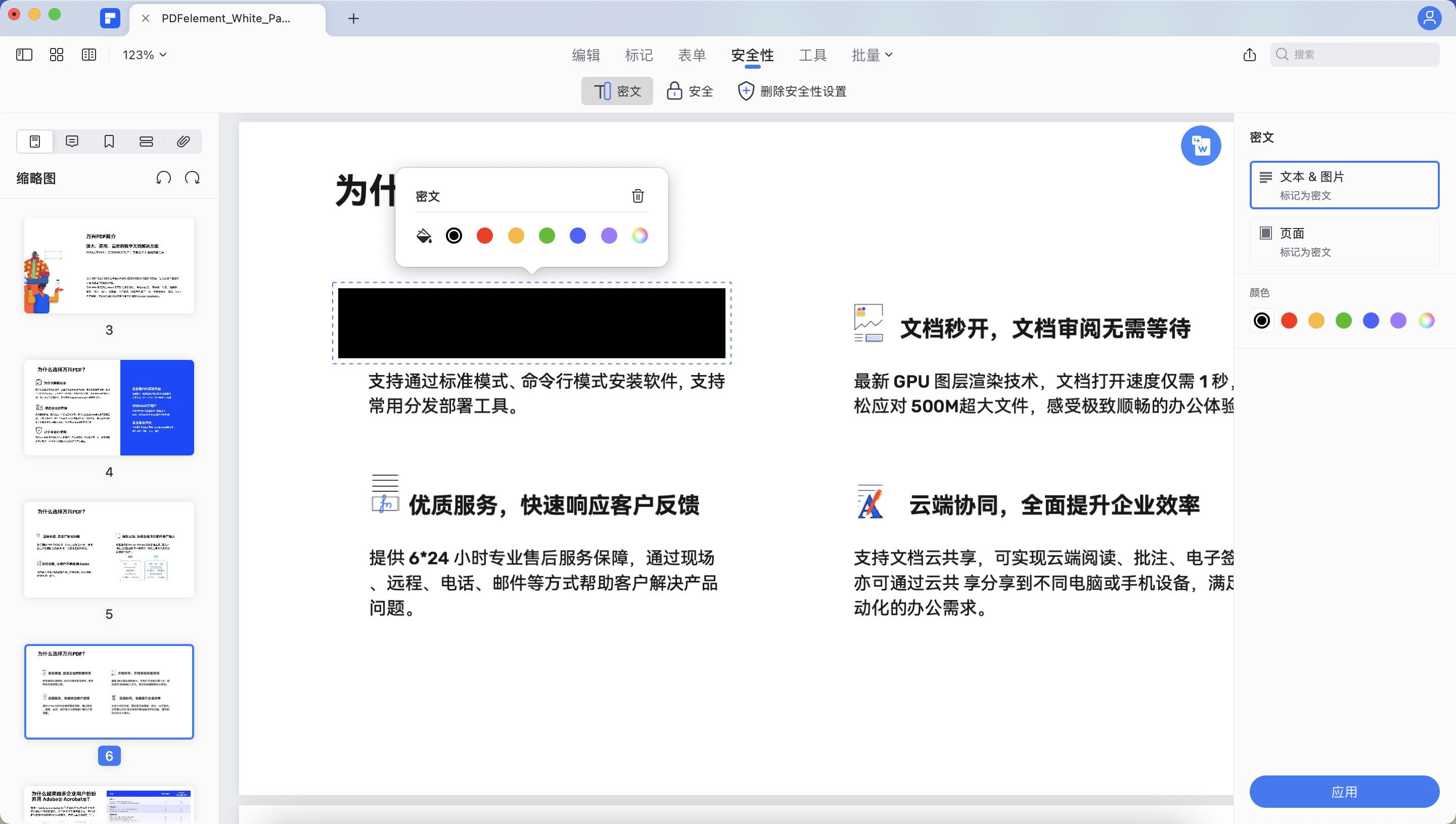Open the bookmarks panel

coord(109,141)
